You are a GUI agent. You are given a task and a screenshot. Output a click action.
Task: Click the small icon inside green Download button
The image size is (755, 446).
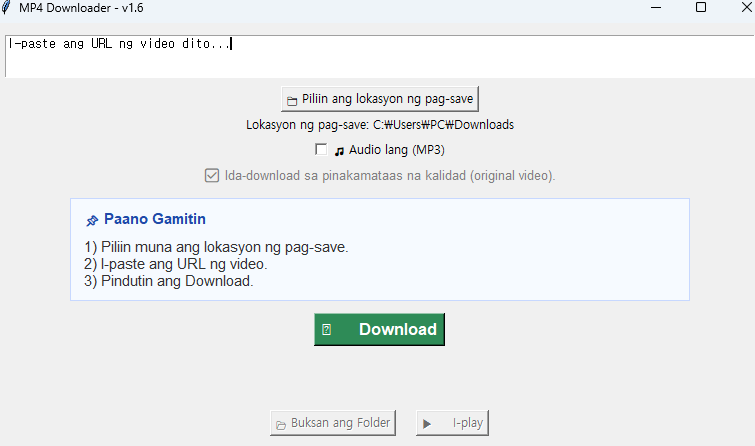(x=326, y=330)
